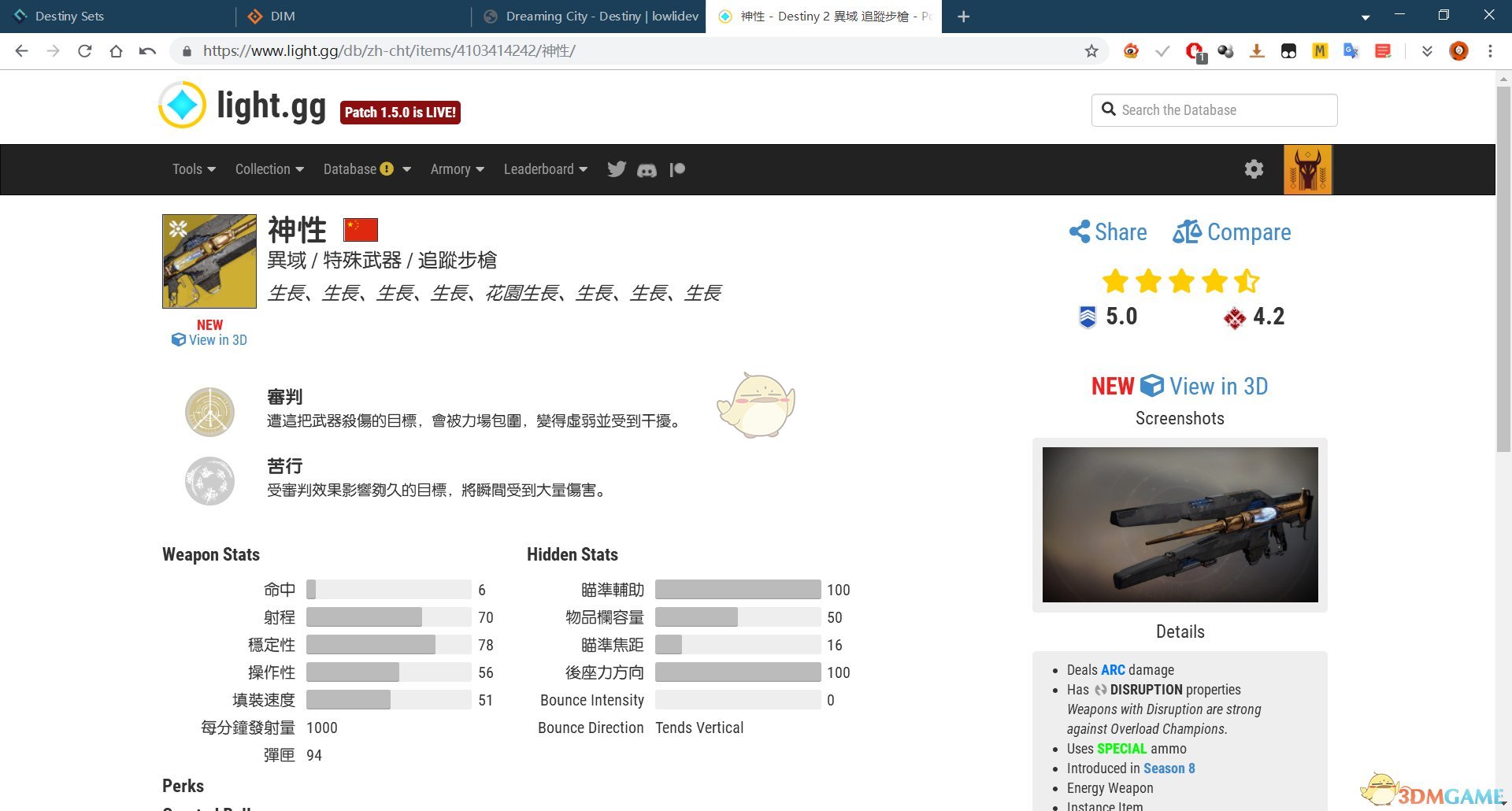Expand the Collection dropdown menu
Screen dimensions: 1512x811
(269, 169)
